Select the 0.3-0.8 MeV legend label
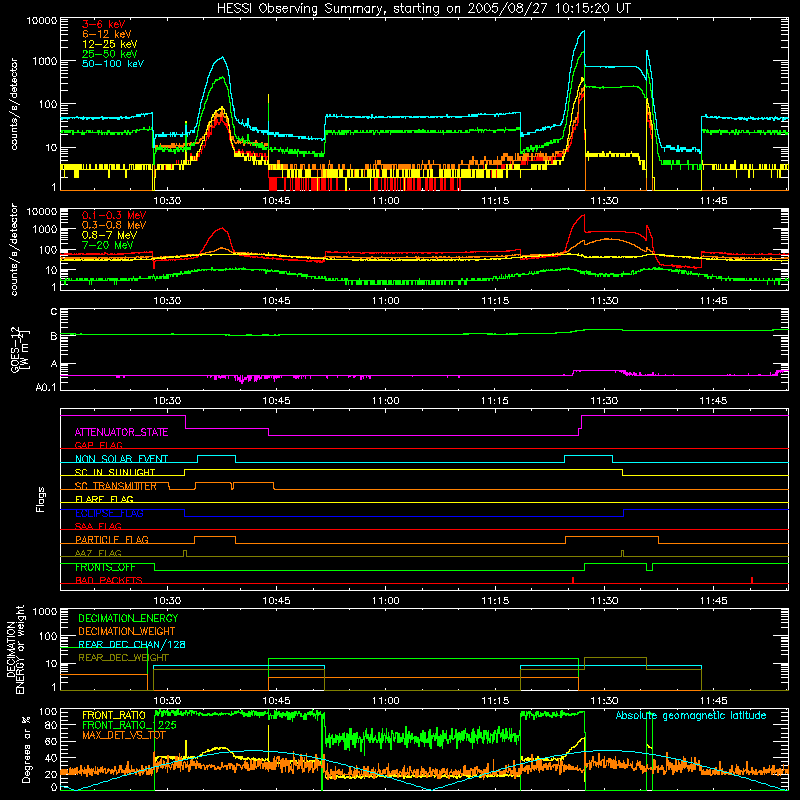The width and height of the screenshot is (800, 800). (x=114, y=225)
